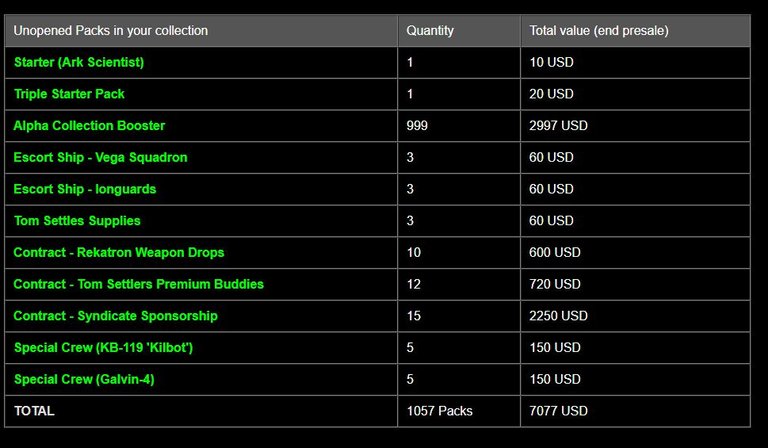Viewport: 768px width, 448px height.
Task: Open Escort Ship - Ionguards link
Action: point(85,189)
